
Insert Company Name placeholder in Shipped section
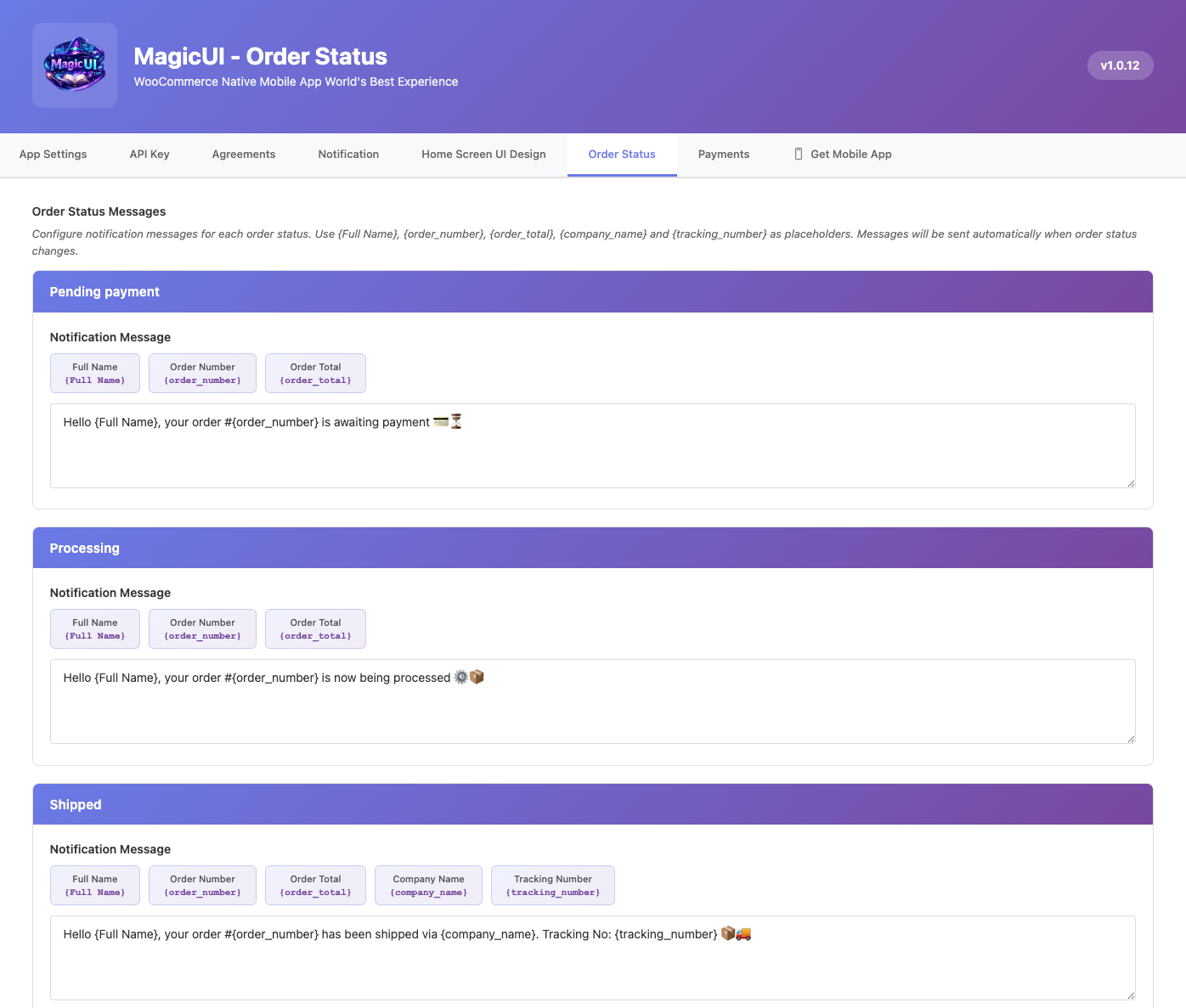[428, 886]
